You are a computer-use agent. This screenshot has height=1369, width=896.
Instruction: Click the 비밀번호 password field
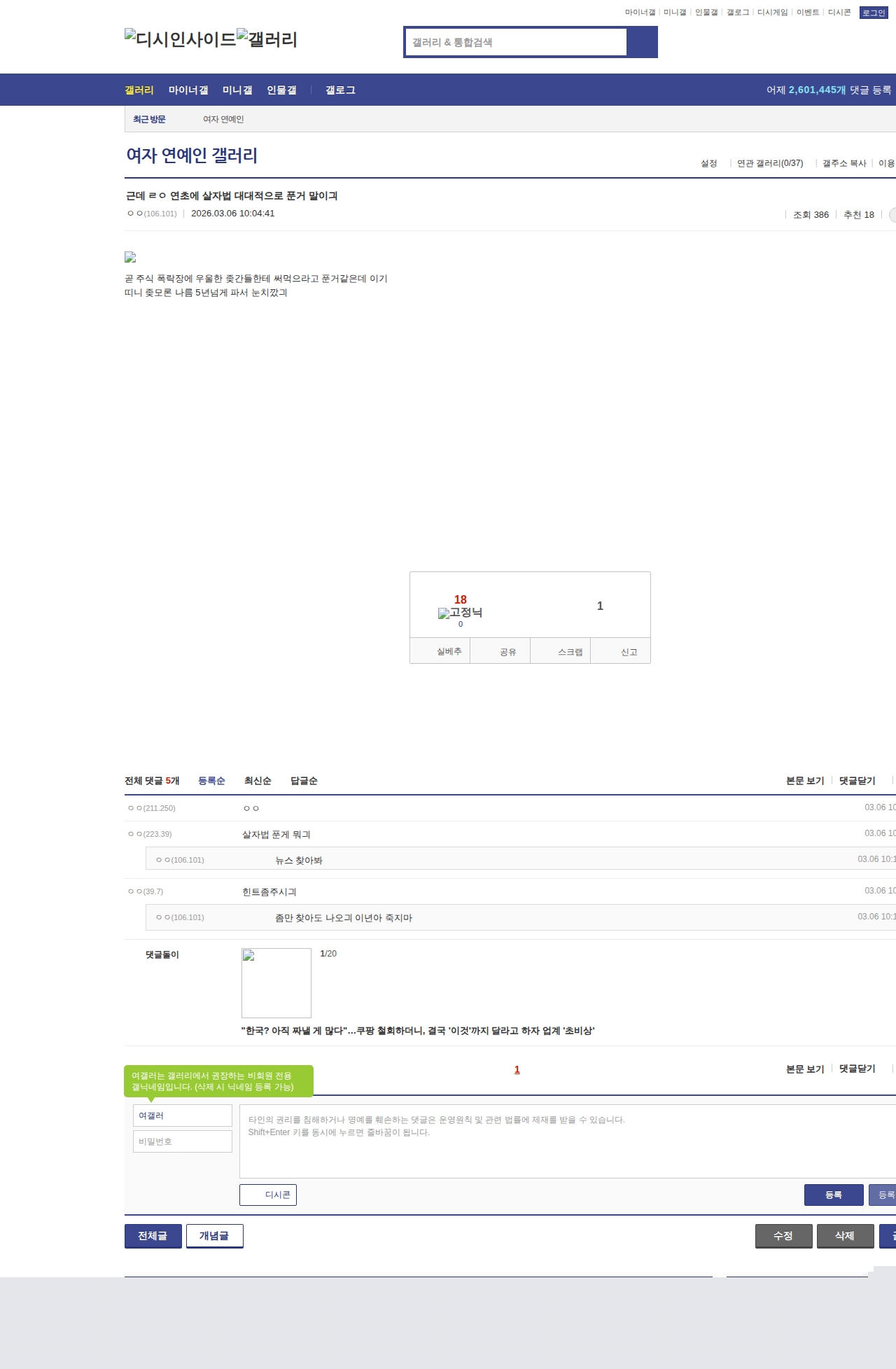(x=183, y=1141)
